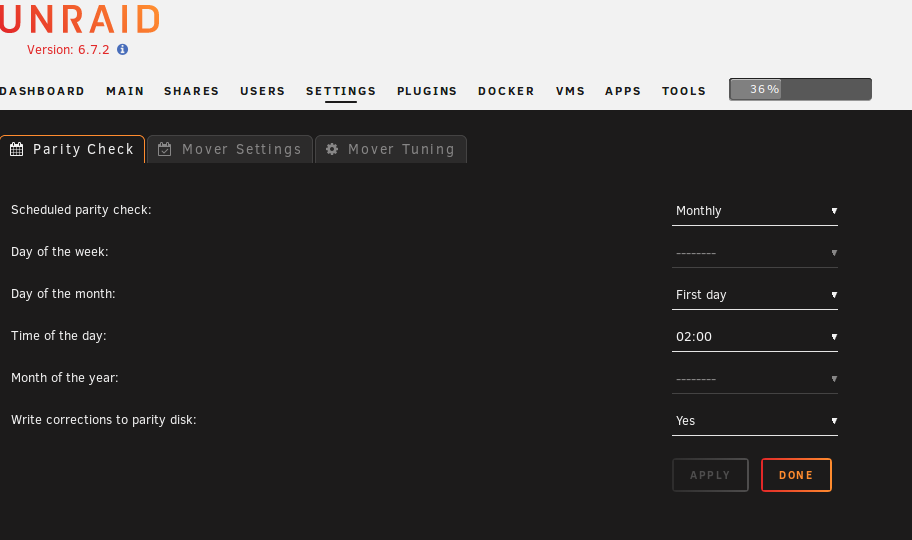Viewport: 912px width, 540px height.
Task: Open the Write corrections dropdown
Action: (754, 421)
